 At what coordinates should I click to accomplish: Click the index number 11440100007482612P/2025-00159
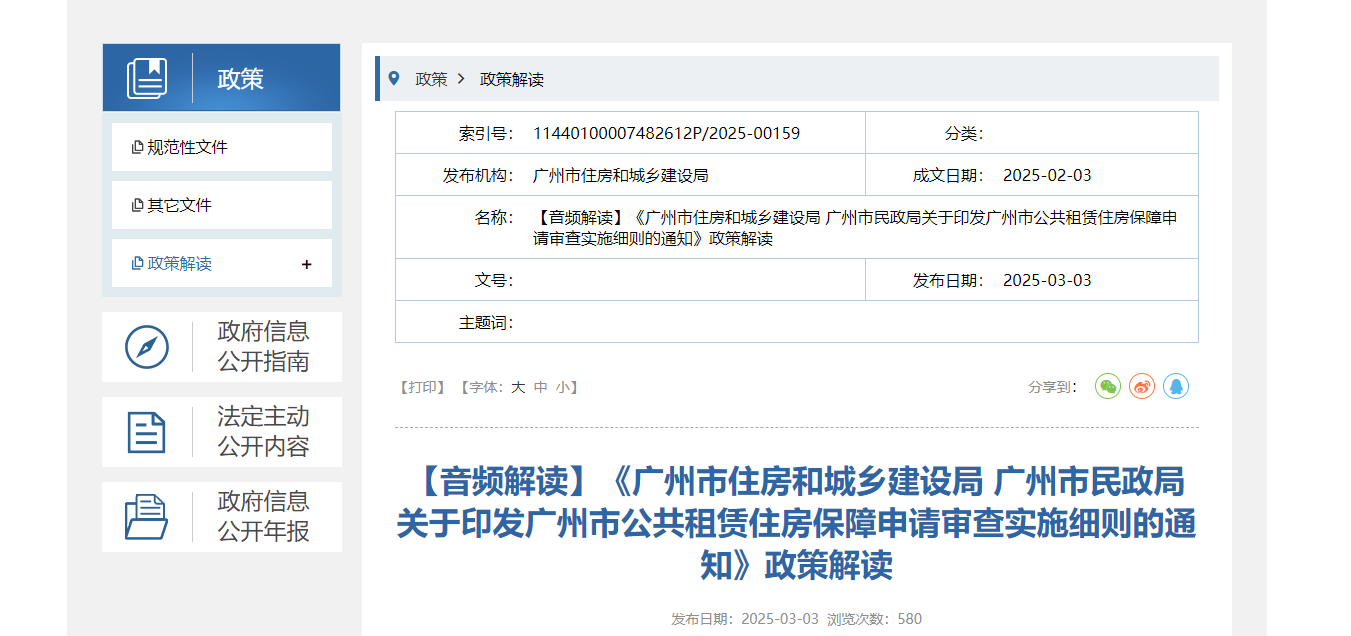click(x=666, y=133)
